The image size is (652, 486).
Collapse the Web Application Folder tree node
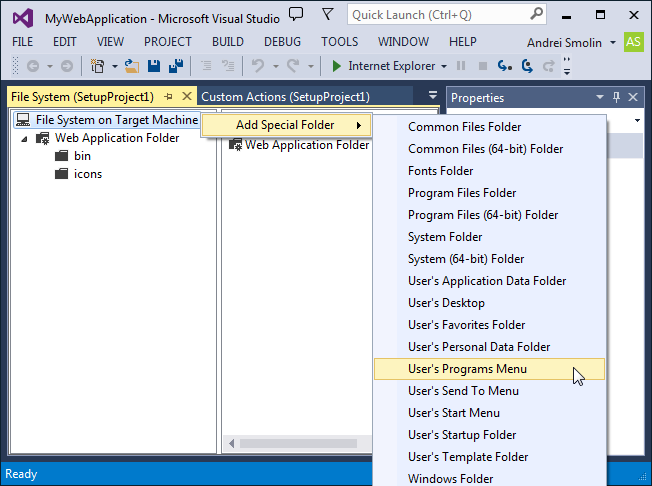pyautogui.click(x=24, y=139)
